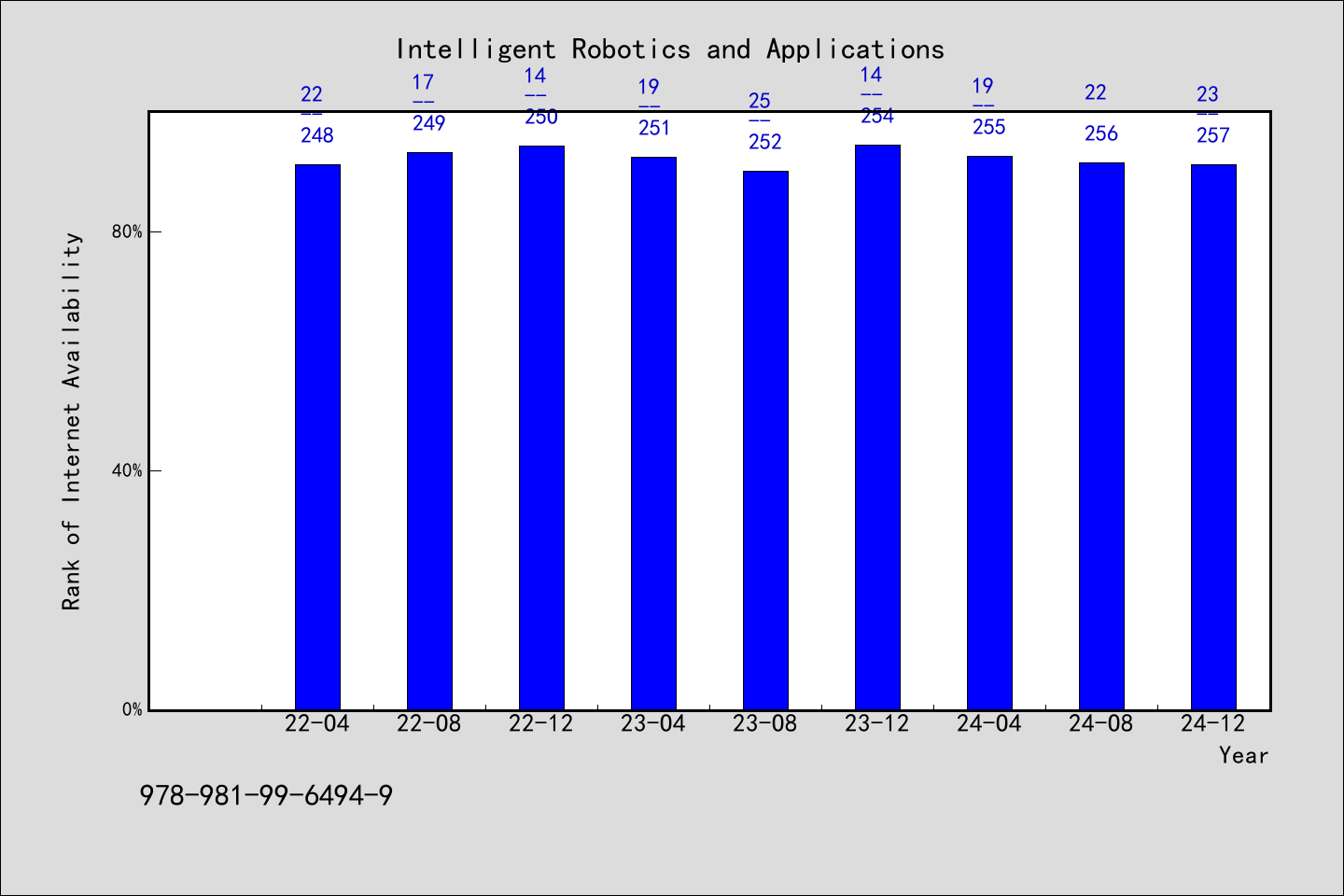Click the Rank of Internet Availability axis title

(x=72, y=421)
